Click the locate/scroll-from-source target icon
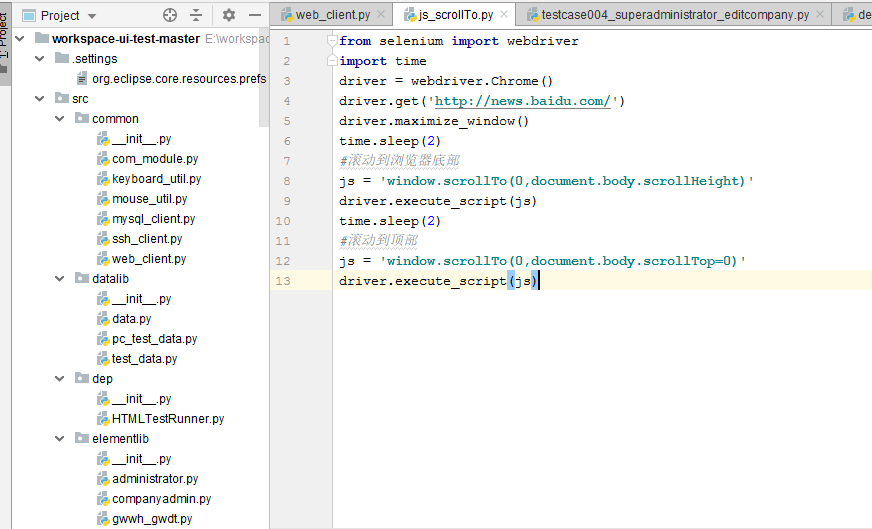Screen dimensions: 872x529 (x=170, y=15)
